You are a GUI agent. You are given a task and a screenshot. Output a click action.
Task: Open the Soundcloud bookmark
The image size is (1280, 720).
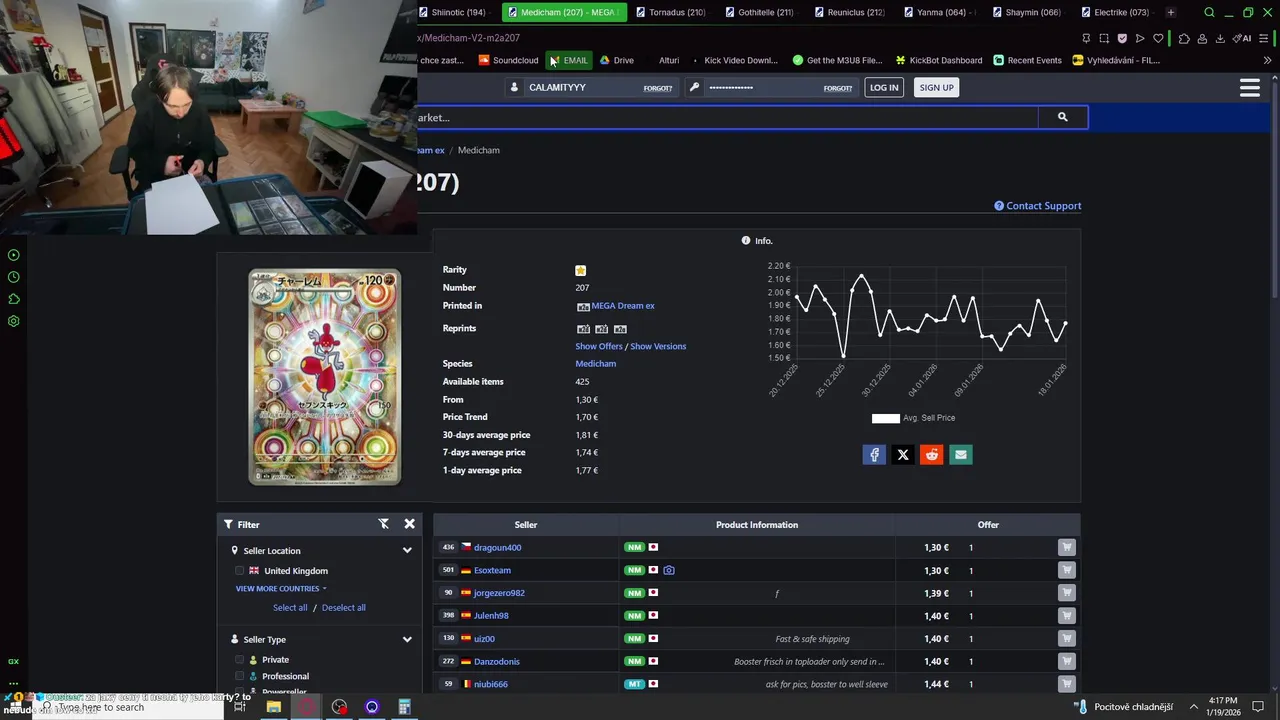click(508, 60)
